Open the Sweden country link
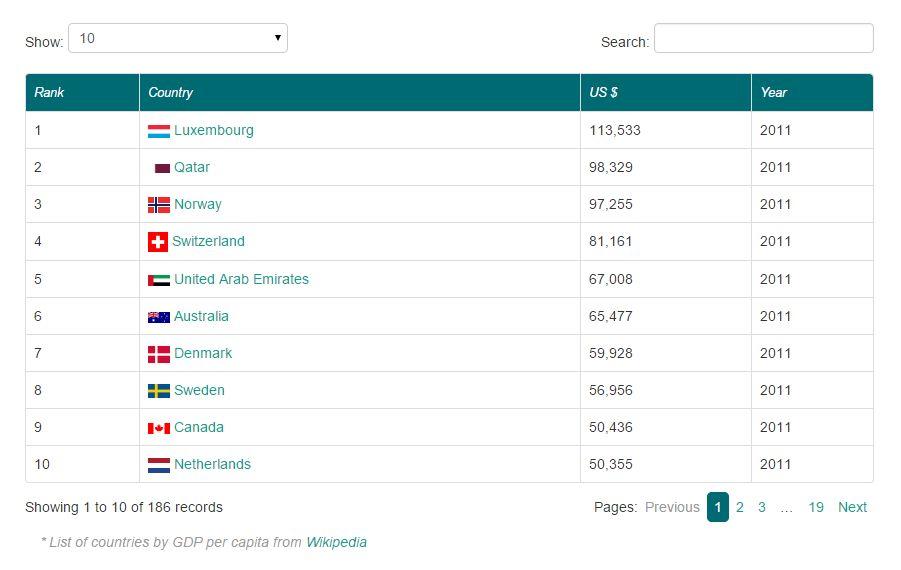This screenshot has width=901, height=570. (199, 390)
